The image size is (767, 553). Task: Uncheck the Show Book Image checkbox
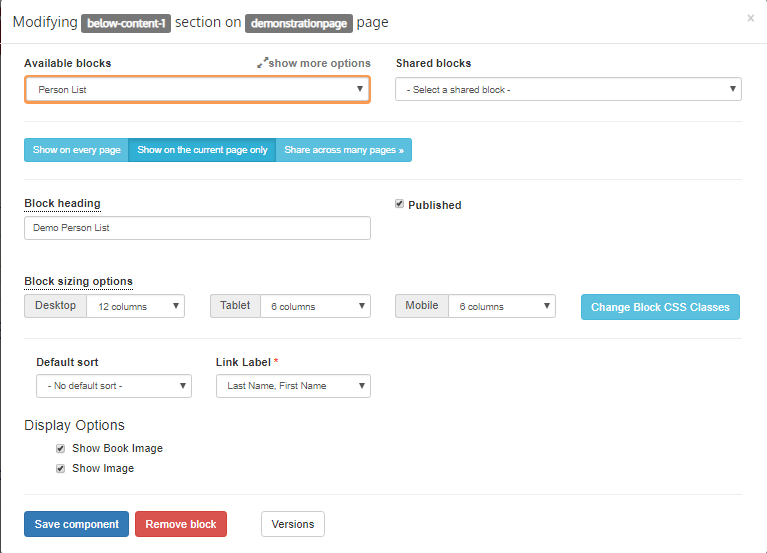click(61, 449)
